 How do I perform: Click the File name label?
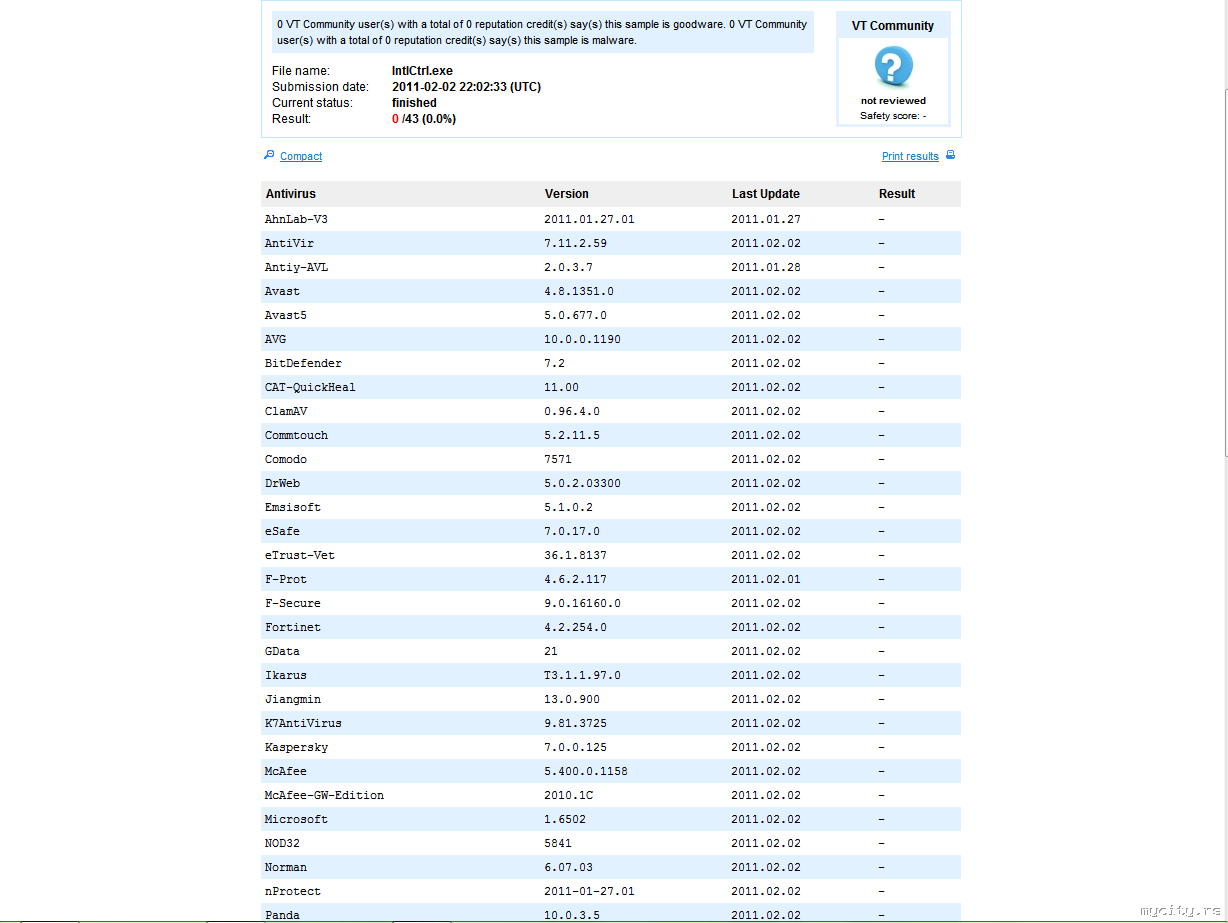tap(301, 71)
